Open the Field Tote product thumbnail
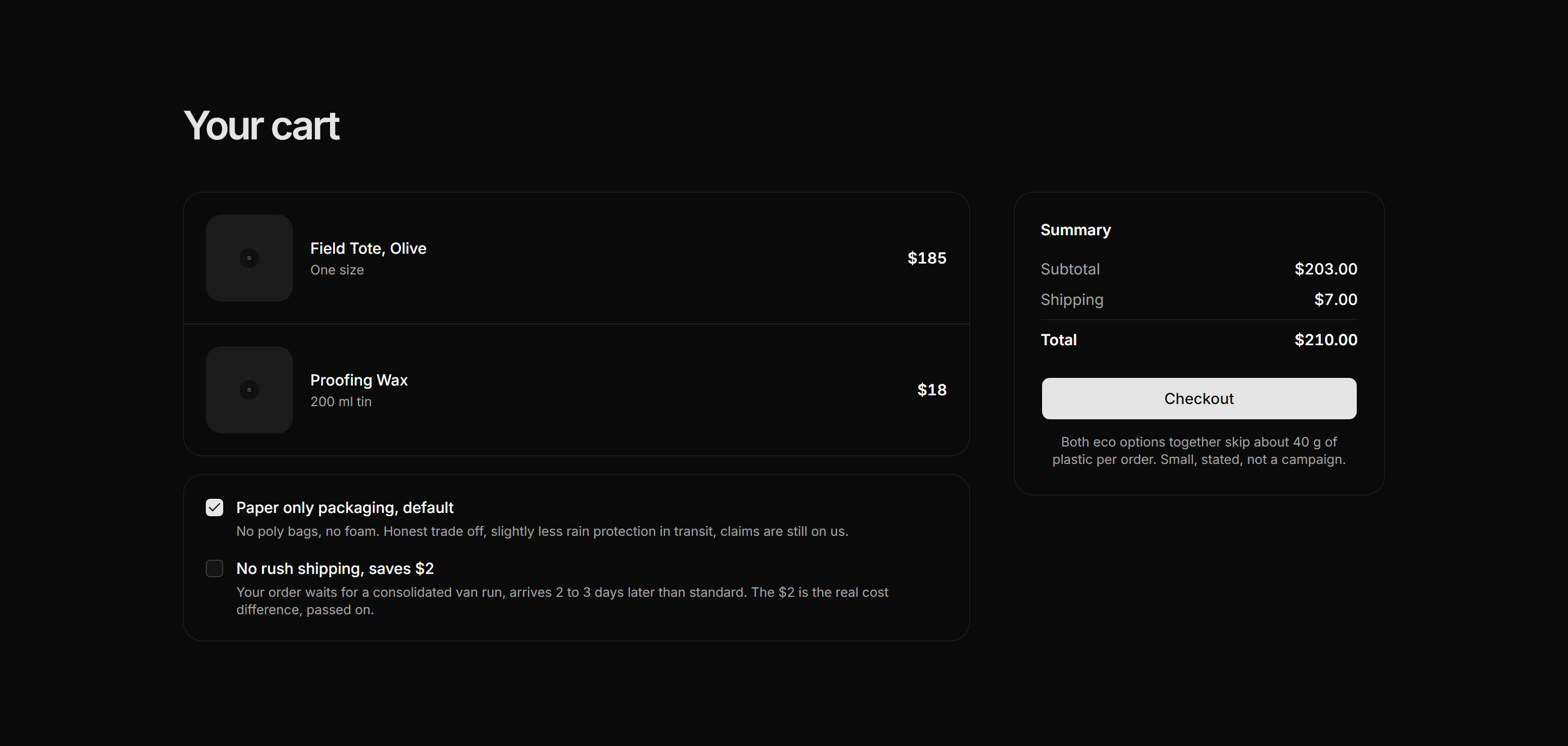The image size is (1568, 746). point(249,258)
